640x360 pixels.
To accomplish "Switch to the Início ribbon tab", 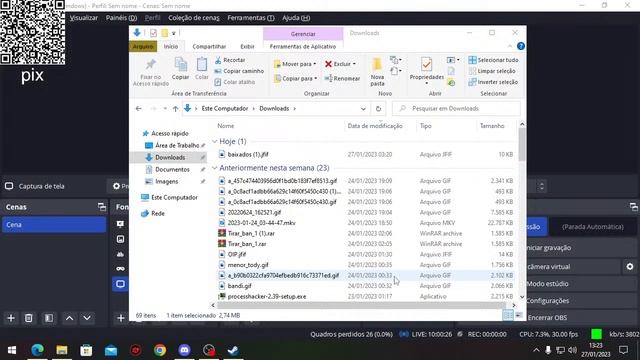I will (x=171, y=47).
